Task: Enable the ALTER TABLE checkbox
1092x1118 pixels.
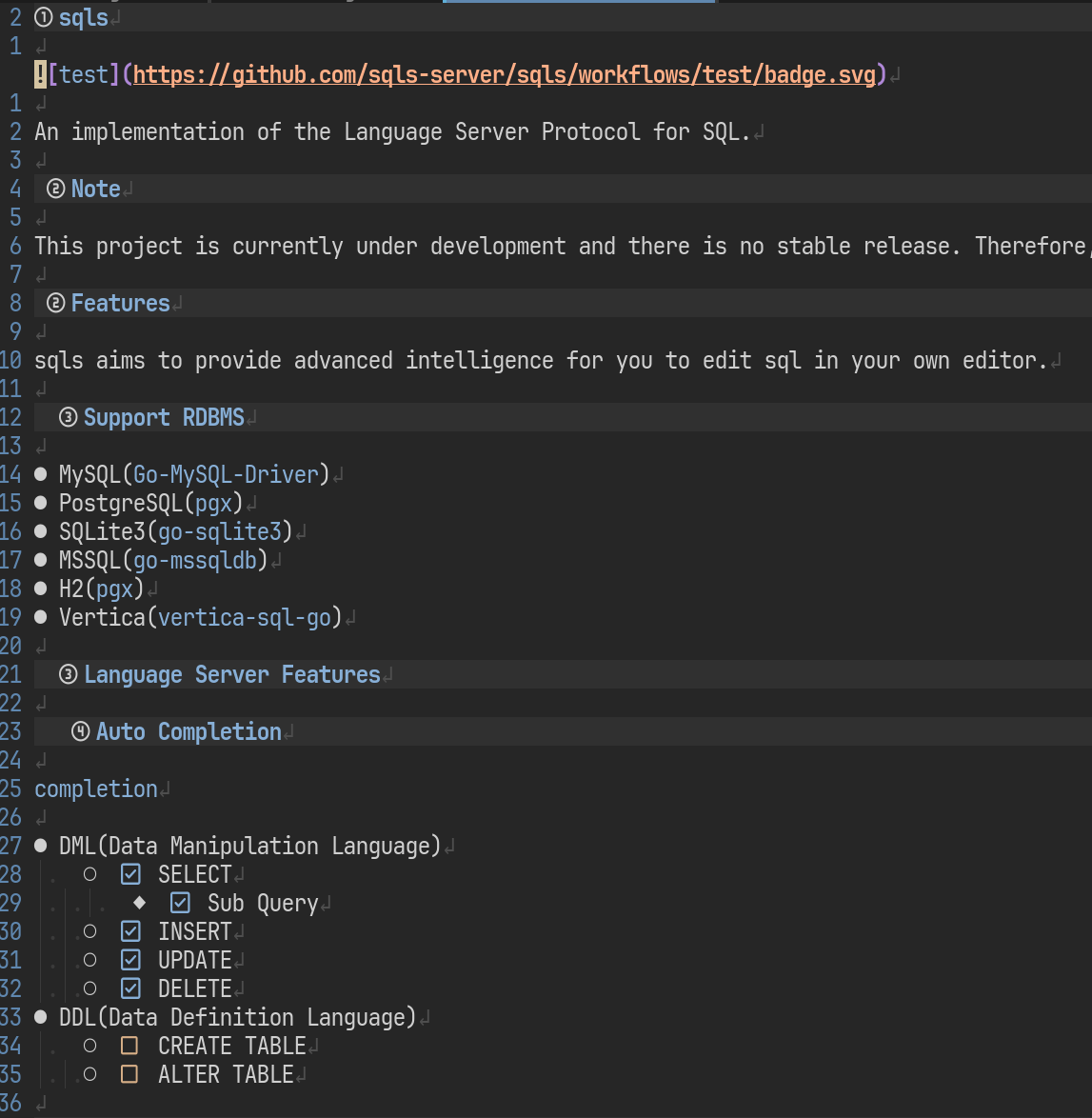Action: 130,1074
